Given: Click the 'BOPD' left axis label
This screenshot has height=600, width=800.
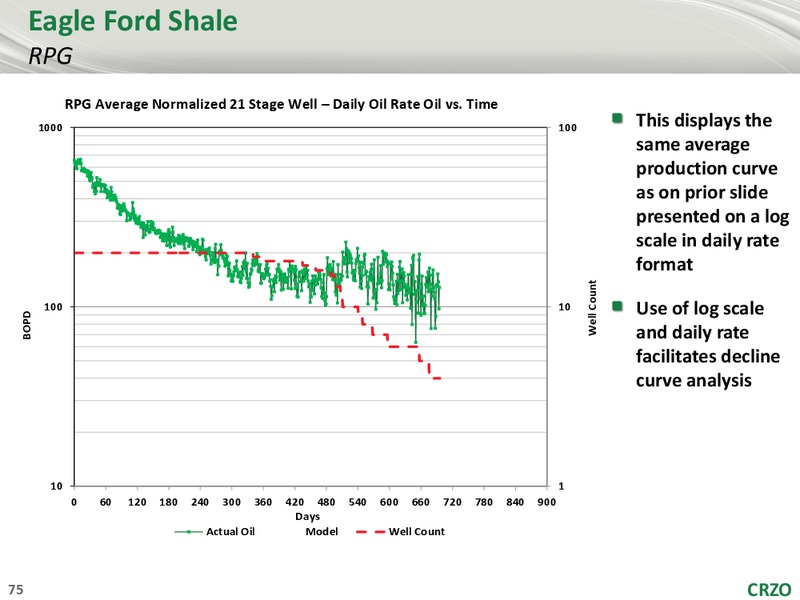Looking at the screenshot, I should click(27, 325).
